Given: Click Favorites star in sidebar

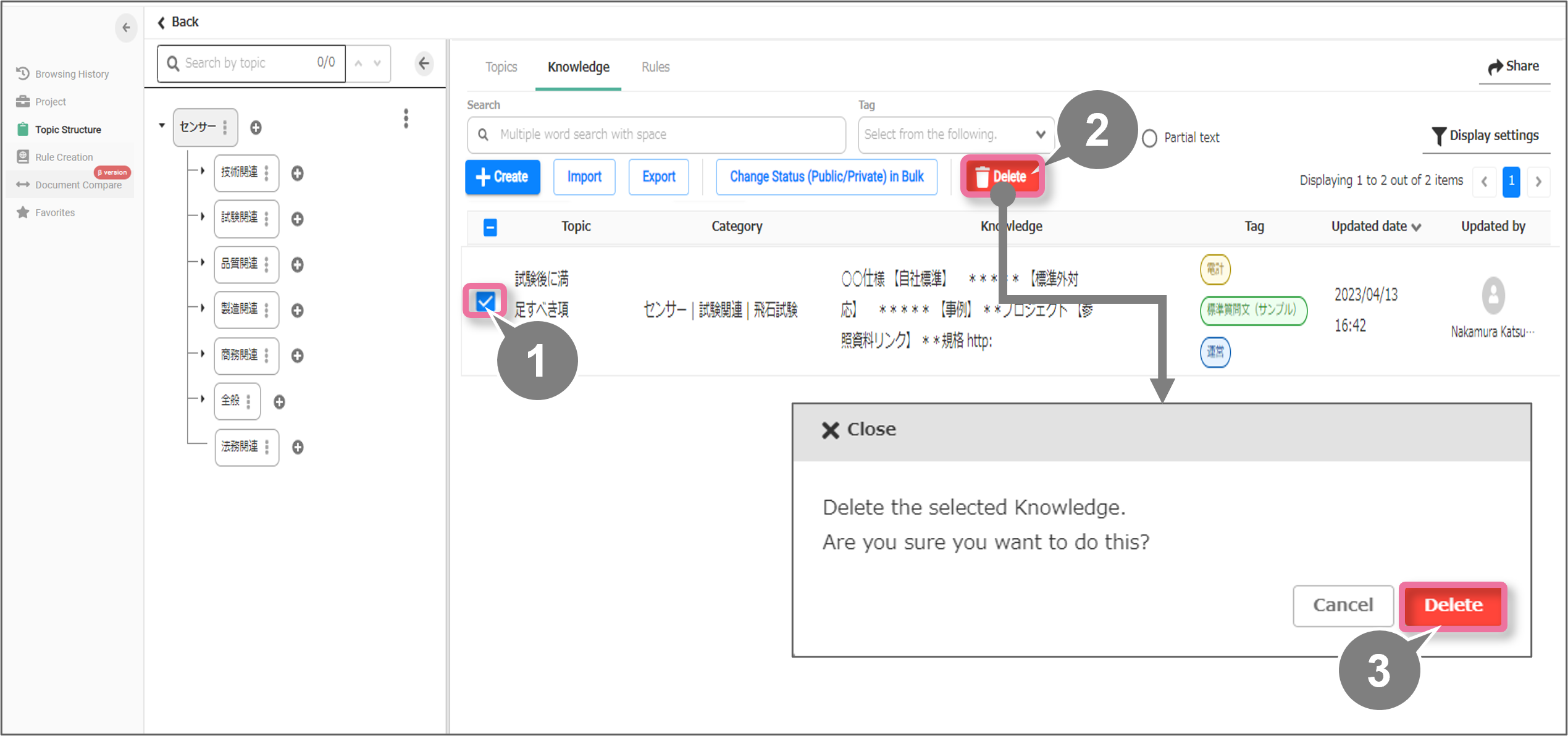Looking at the screenshot, I should pyautogui.click(x=23, y=212).
